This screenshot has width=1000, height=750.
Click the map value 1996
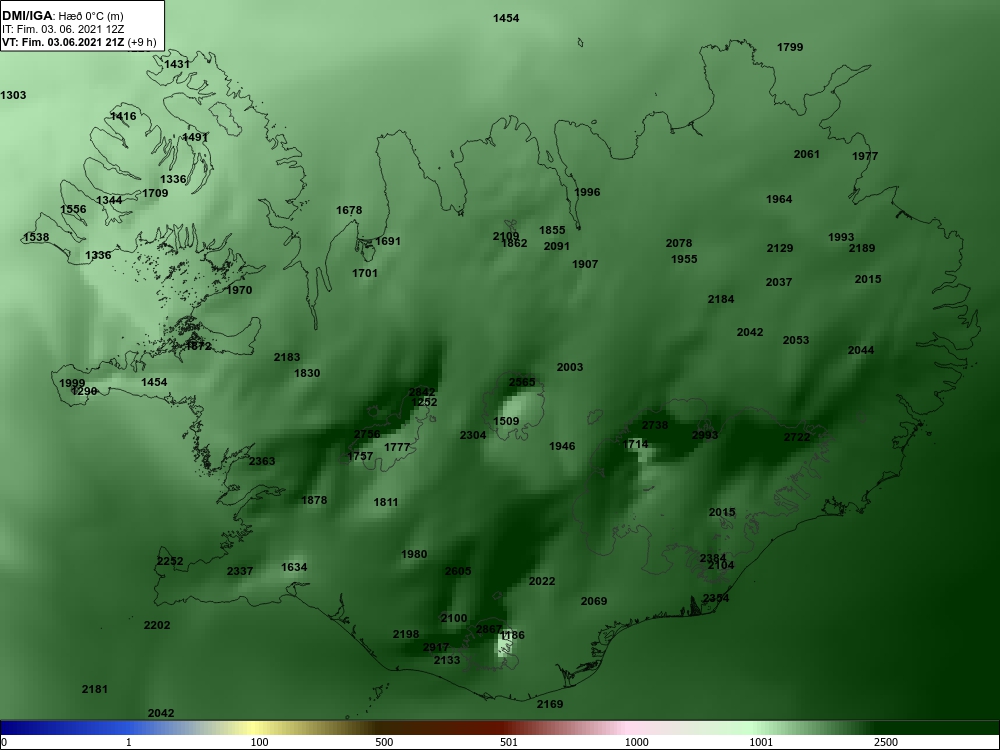[x=587, y=192]
